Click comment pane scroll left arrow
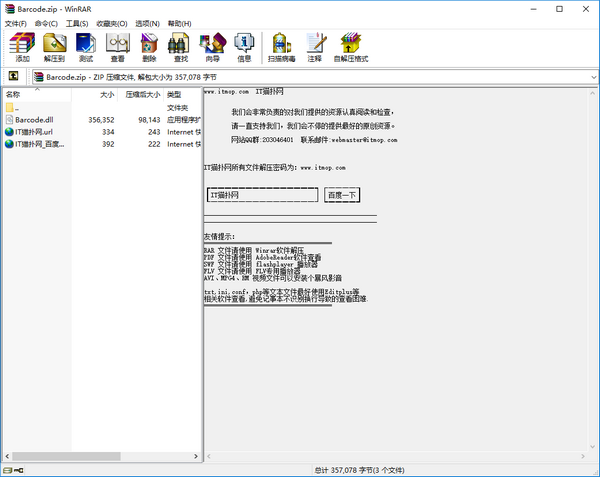This screenshot has width=600, height=477. click(209, 456)
